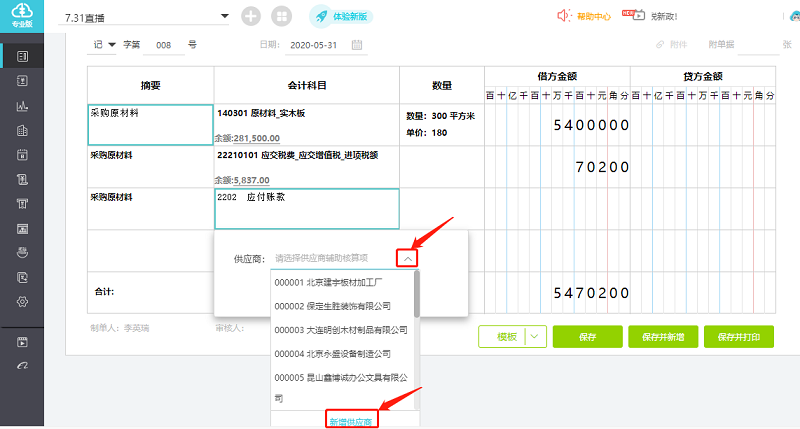Click the balance link 5,837.00

252,180
